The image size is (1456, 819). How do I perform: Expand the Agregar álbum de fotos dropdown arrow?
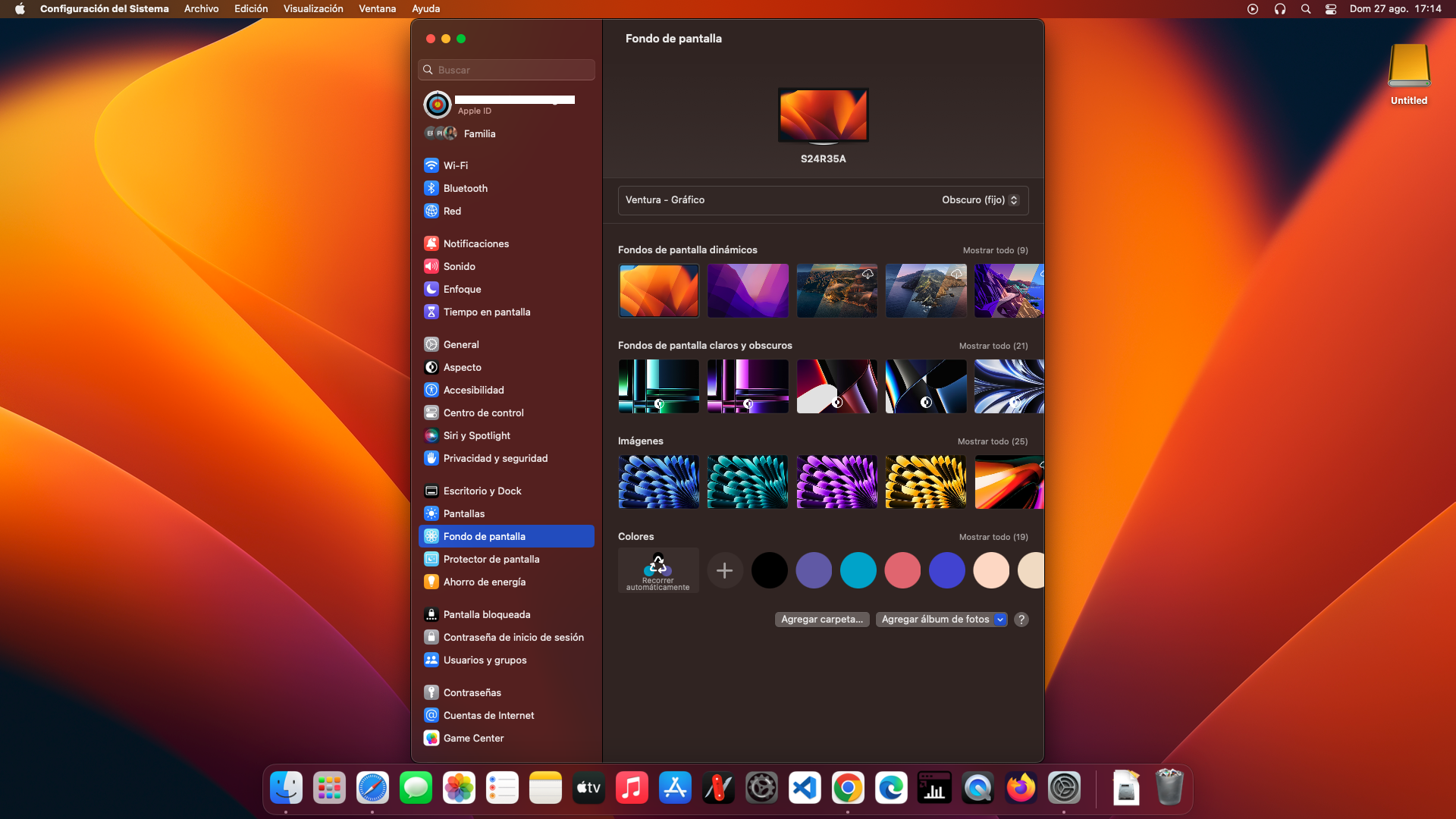(x=1000, y=620)
